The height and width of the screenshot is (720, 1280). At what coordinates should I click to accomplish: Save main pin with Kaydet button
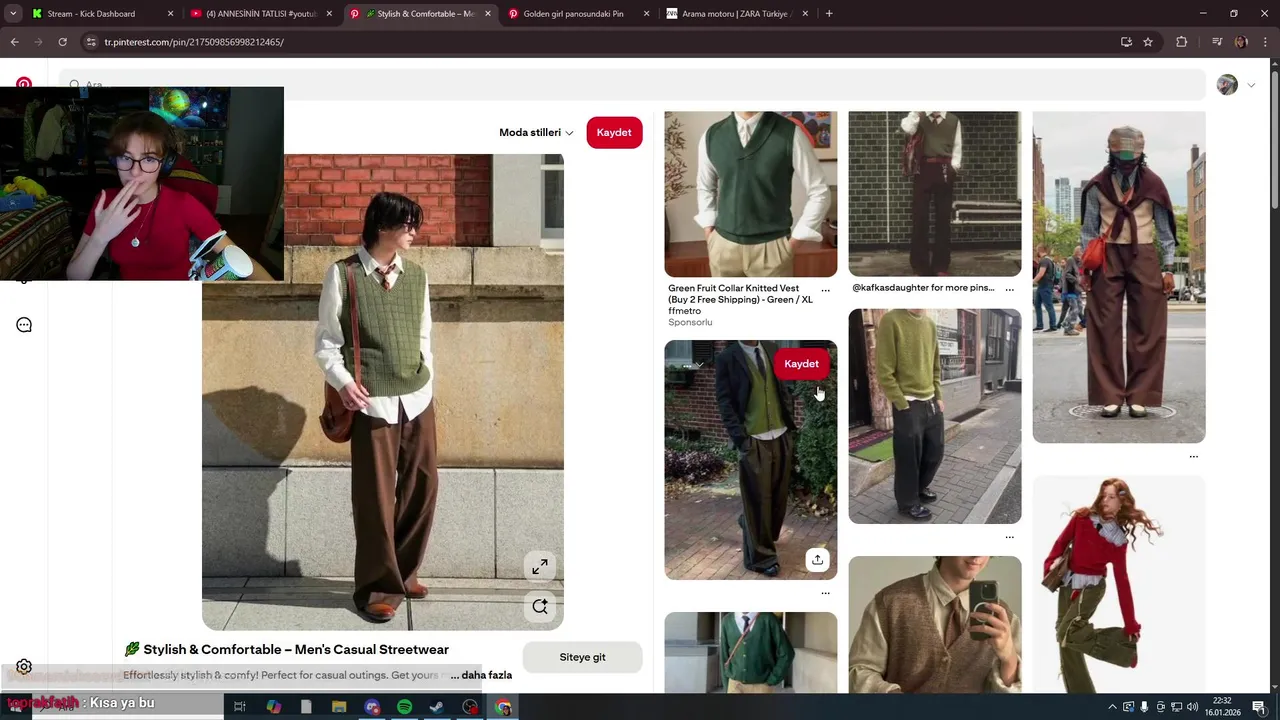(x=614, y=132)
